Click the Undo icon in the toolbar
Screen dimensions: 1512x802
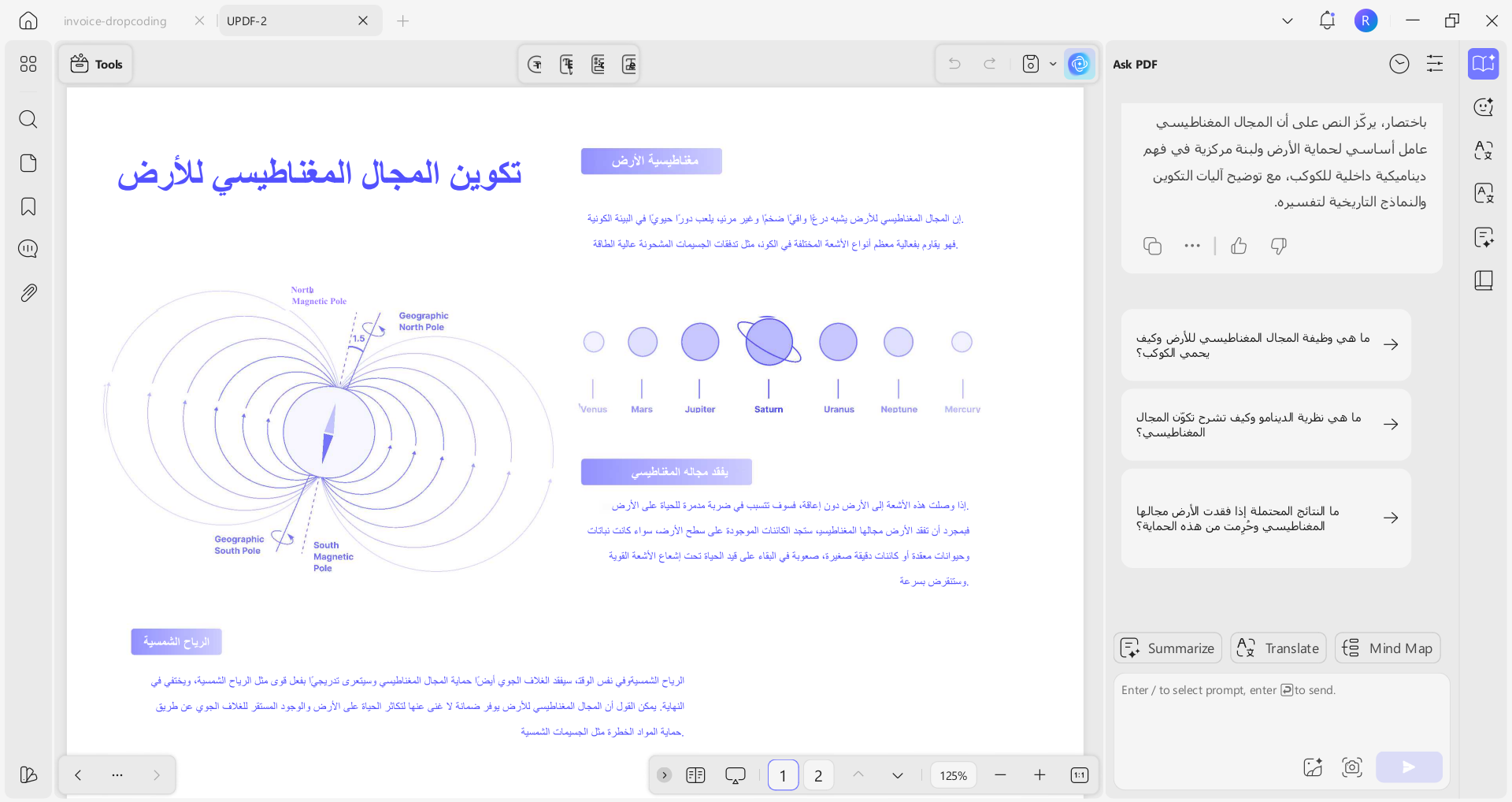[x=954, y=64]
